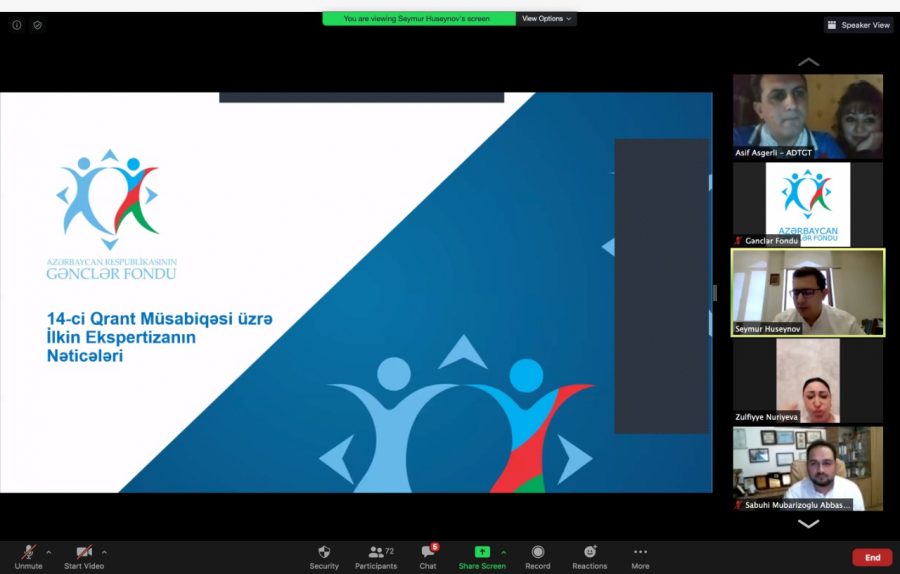Open share screen options arrow
Screen dimensions: 900x574
[x=503, y=552]
